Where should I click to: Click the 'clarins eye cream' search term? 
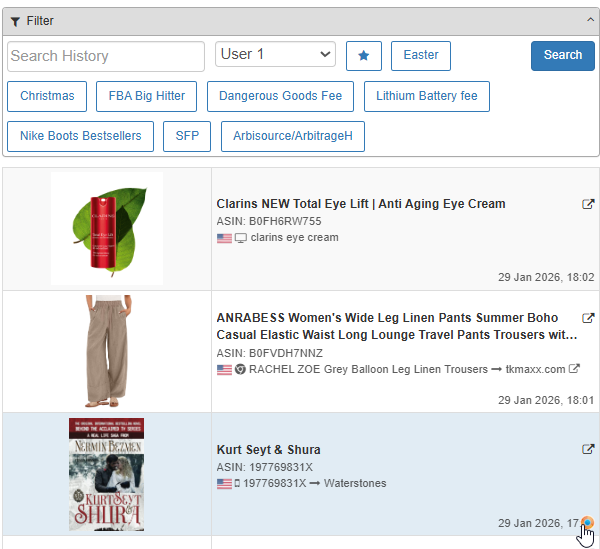pyautogui.click(x=294, y=238)
